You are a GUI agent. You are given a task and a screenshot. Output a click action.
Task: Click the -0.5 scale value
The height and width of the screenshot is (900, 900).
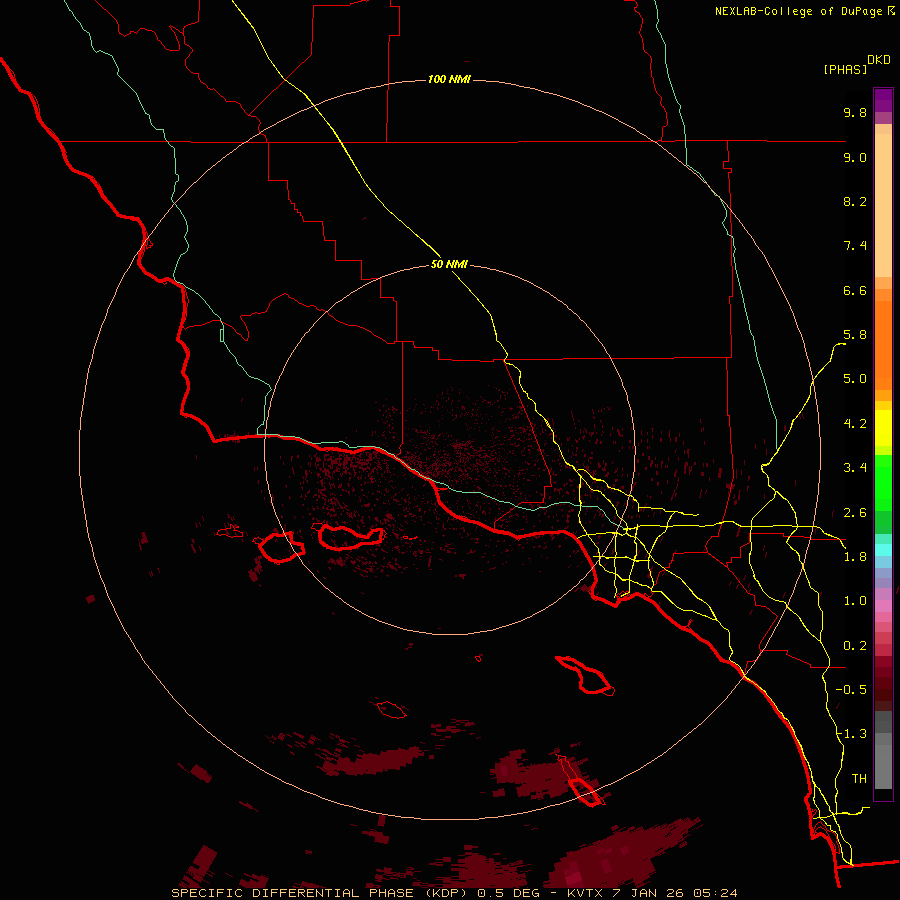pos(851,690)
